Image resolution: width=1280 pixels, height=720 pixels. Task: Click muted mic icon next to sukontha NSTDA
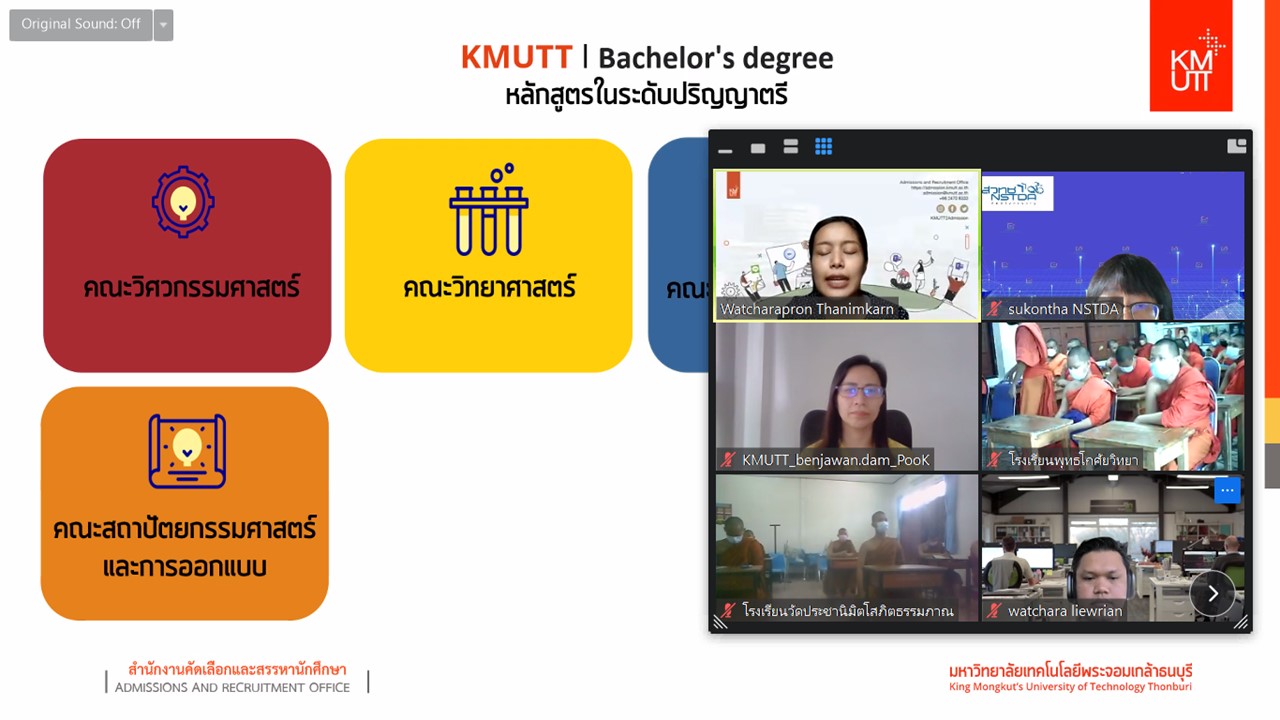(x=994, y=309)
